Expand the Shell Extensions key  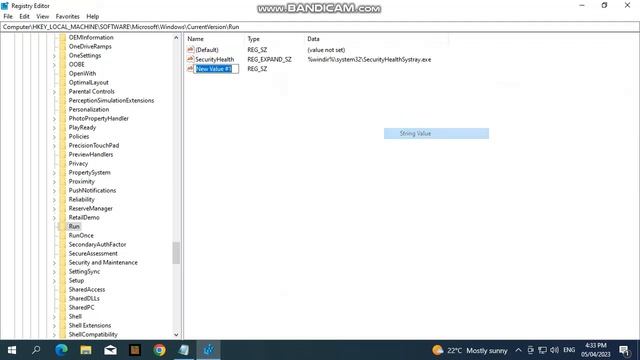click(54, 325)
